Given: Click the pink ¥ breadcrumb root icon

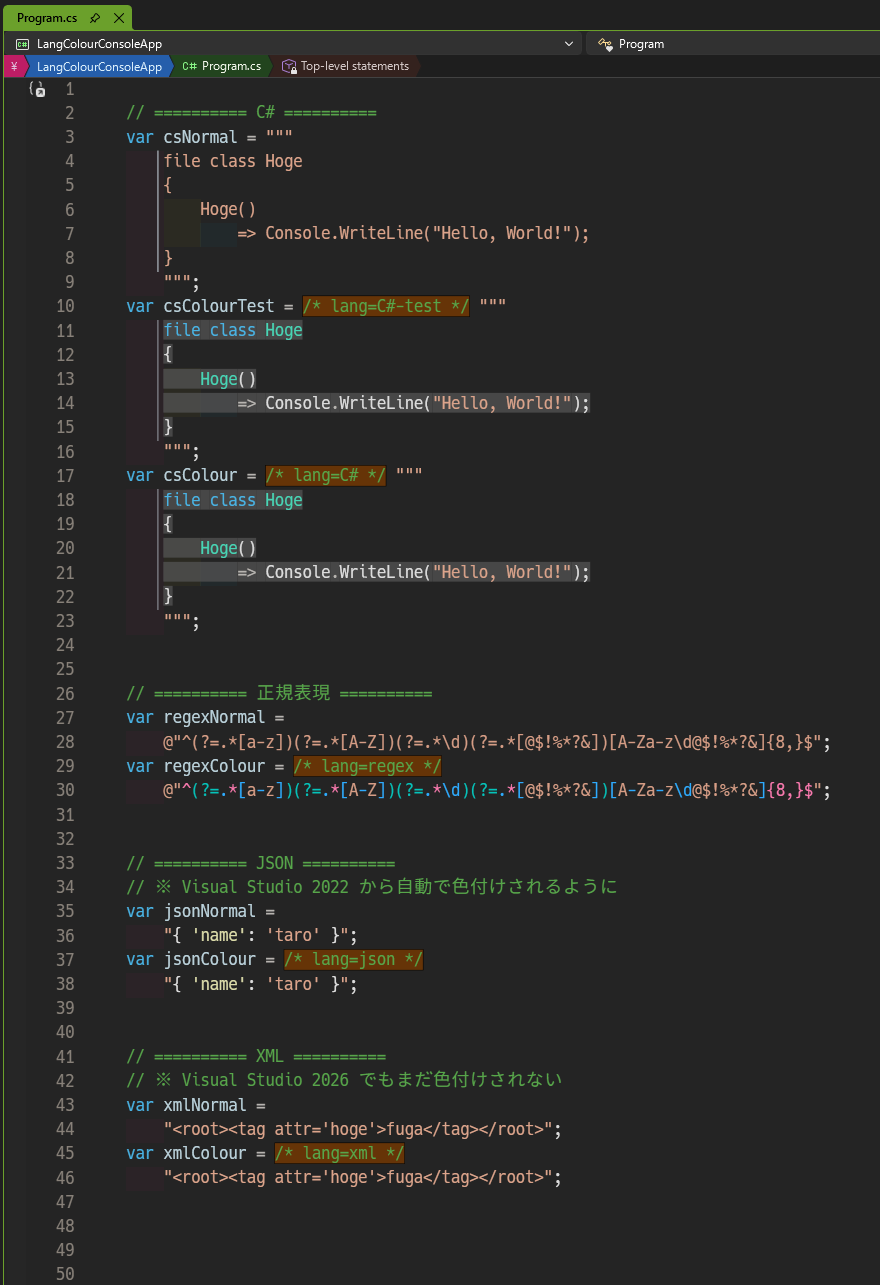Looking at the screenshot, I should tap(14, 66).
